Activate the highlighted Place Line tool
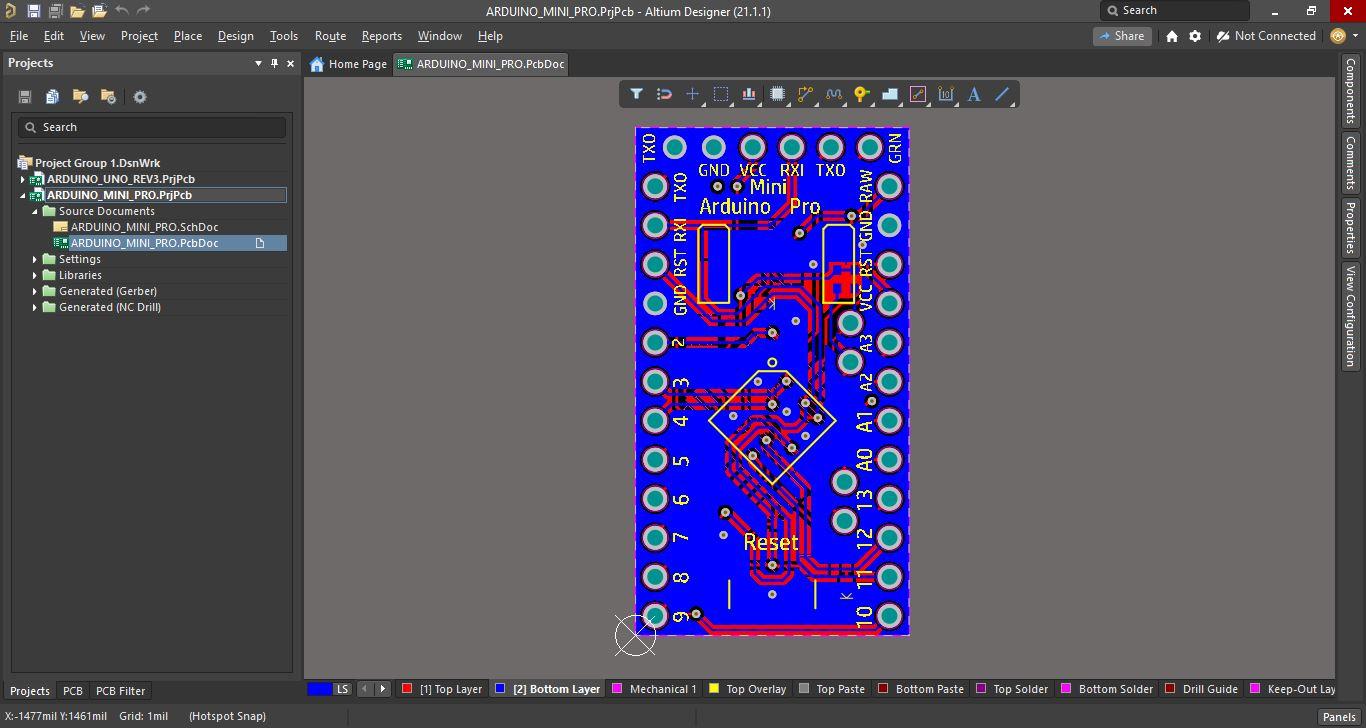This screenshot has width=1366, height=728. (918, 94)
